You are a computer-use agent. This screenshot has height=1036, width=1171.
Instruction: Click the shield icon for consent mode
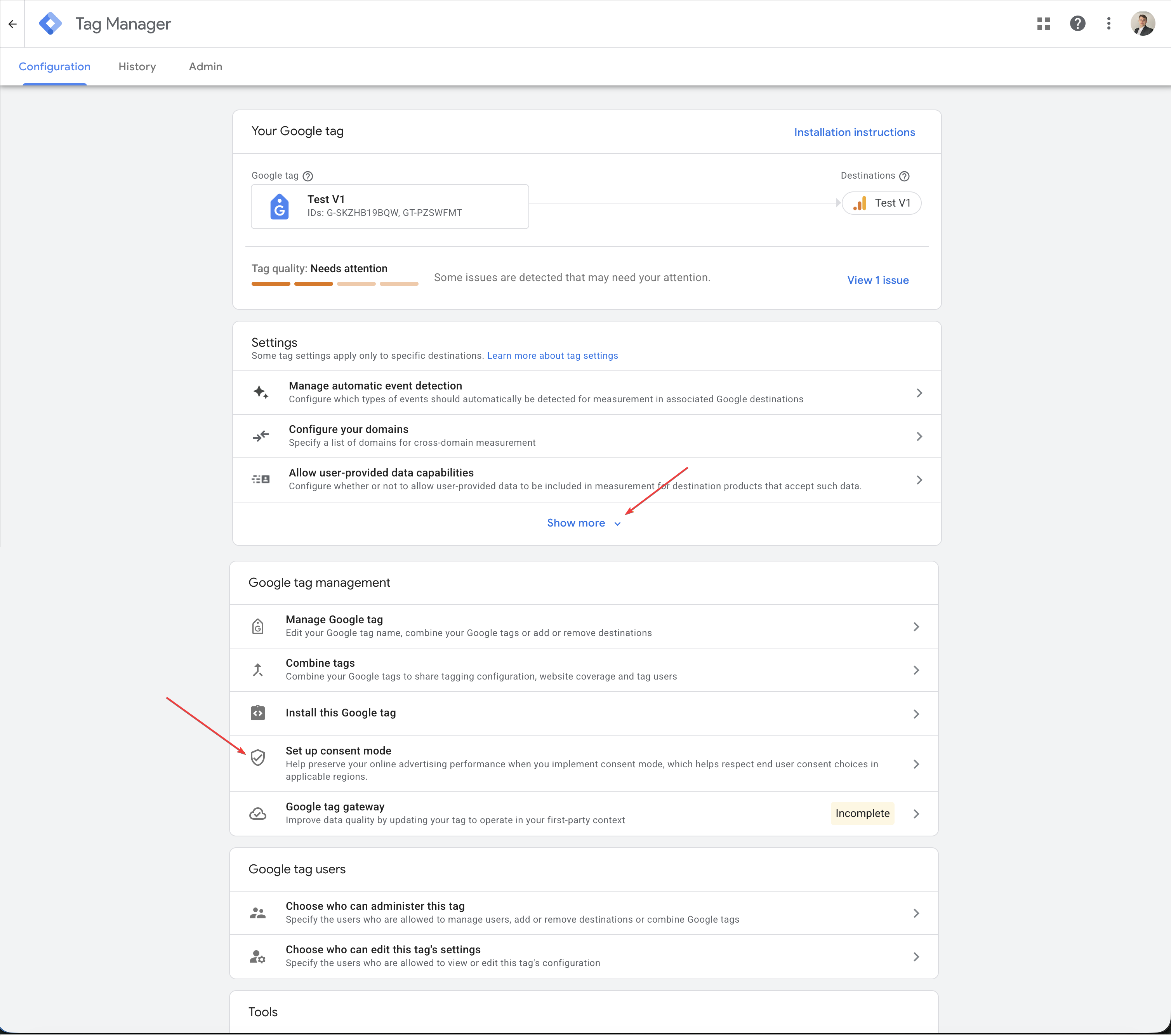tap(258, 758)
